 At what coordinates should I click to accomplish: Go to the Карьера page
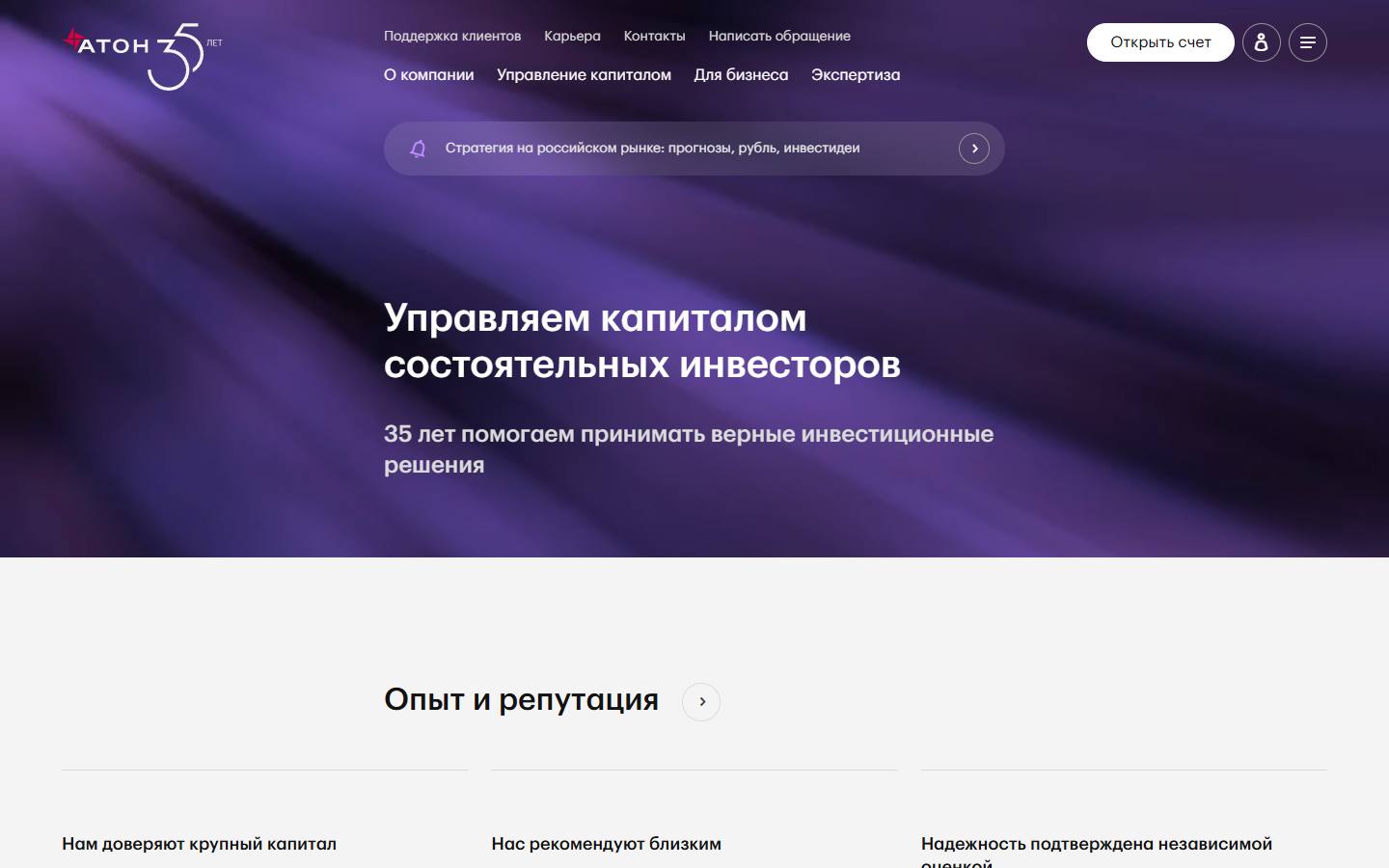coord(572,36)
